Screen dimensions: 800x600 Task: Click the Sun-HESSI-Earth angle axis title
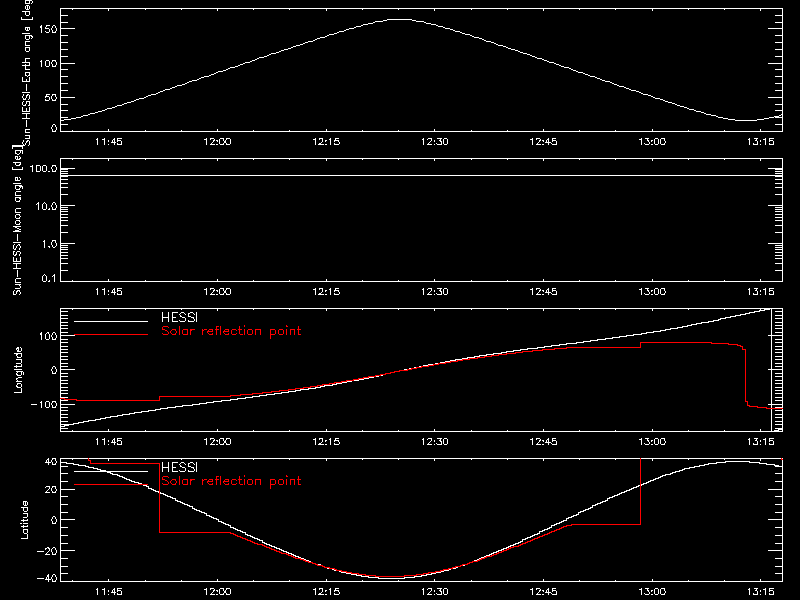pos(27,72)
